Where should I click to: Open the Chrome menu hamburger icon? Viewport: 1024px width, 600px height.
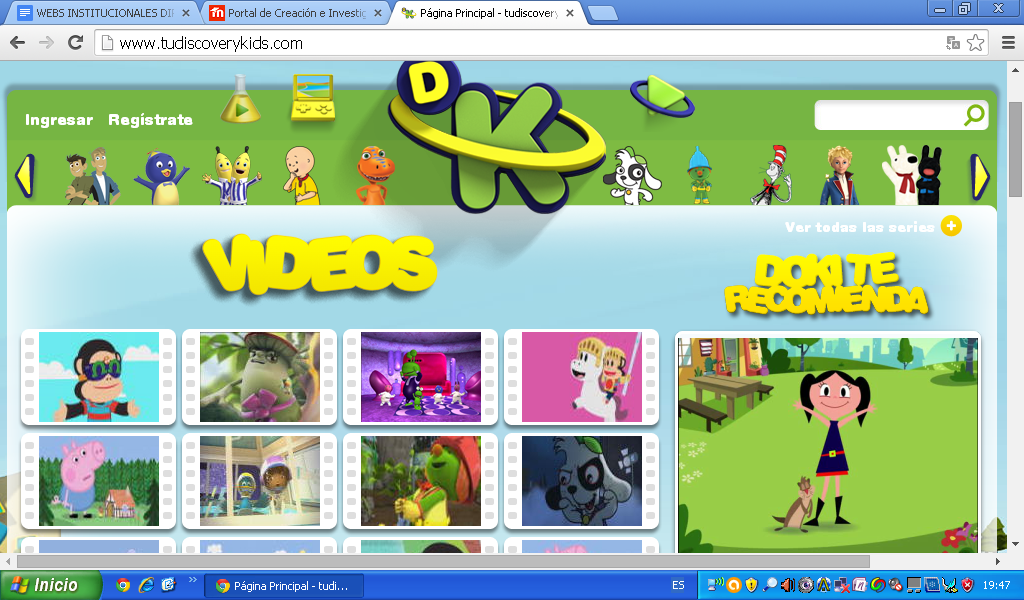pyautogui.click(x=1008, y=43)
